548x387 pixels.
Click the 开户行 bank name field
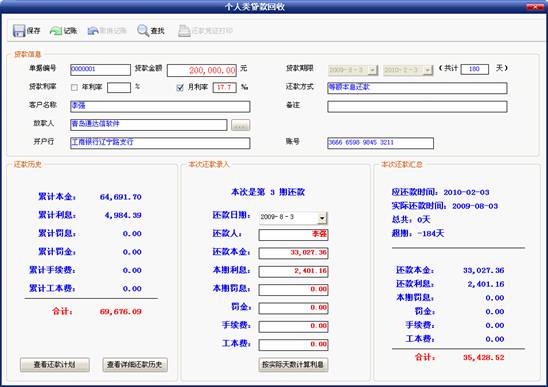160,143
